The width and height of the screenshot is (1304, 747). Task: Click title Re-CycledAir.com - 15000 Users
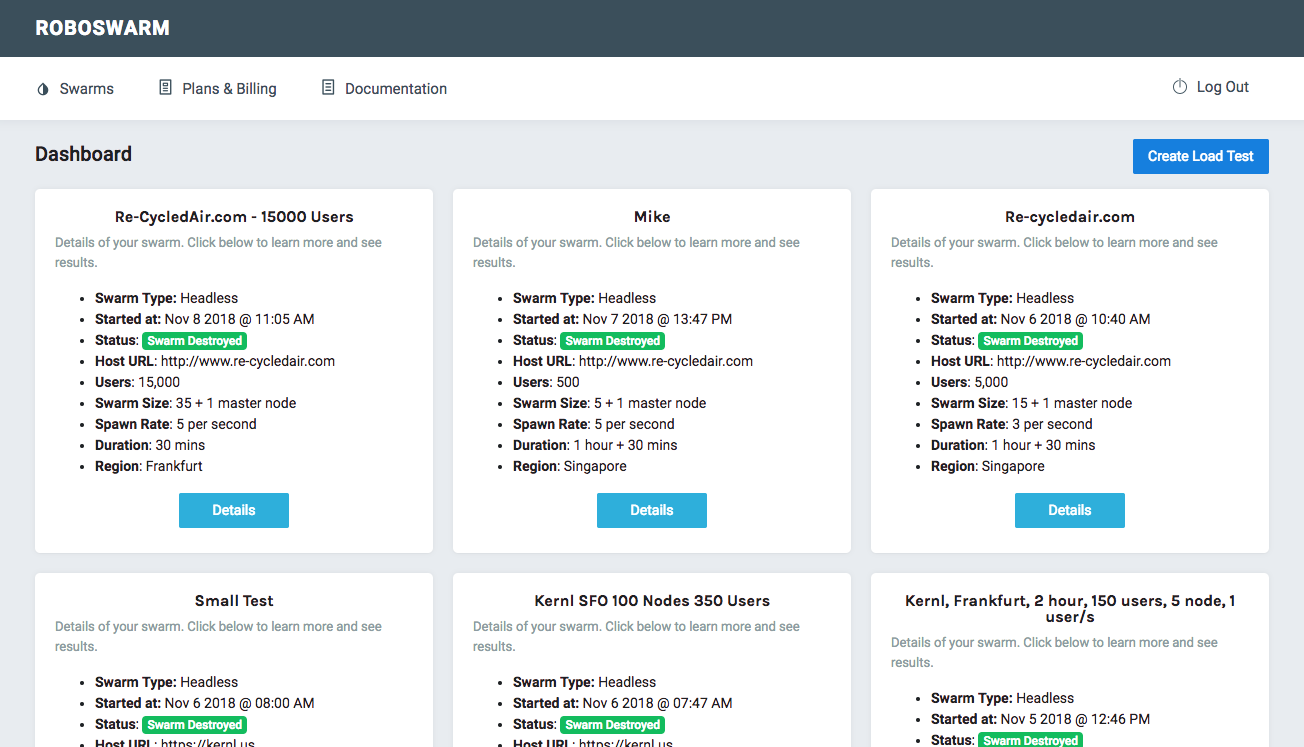(234, 217)
